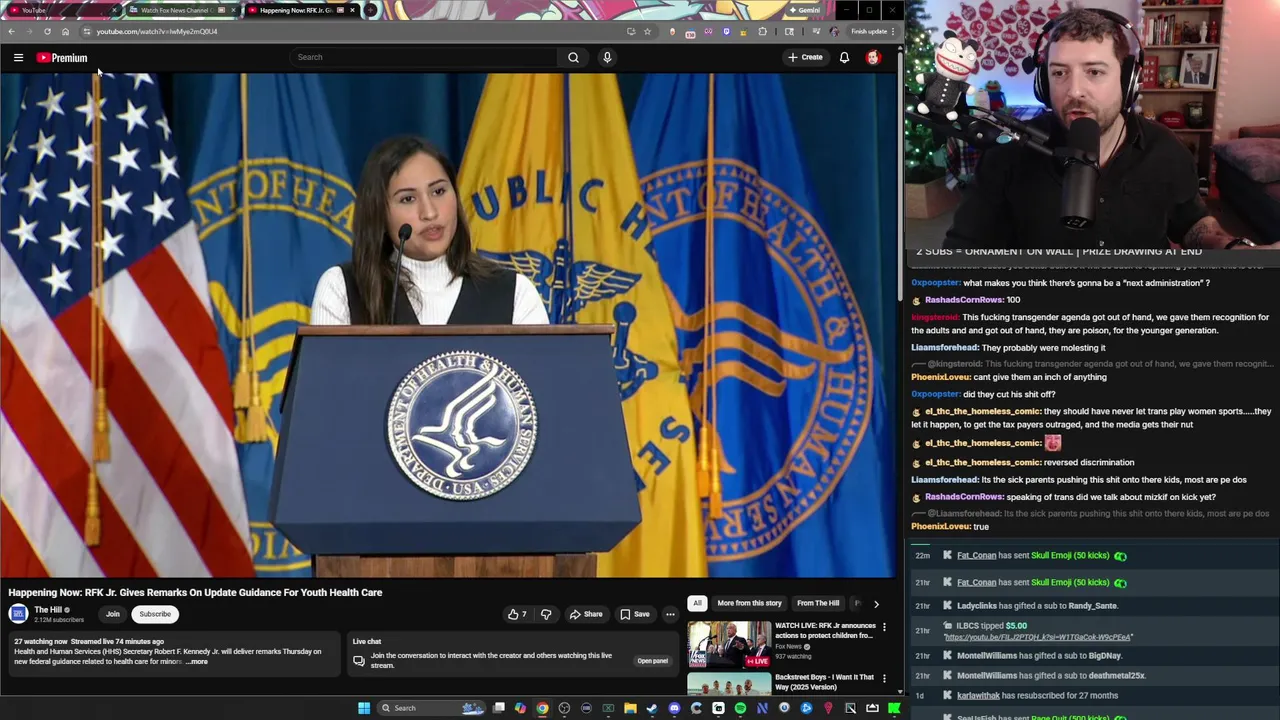This screenshot has height=720, width=1280.
Task: Expand video description with ...more
Action: 197,661
